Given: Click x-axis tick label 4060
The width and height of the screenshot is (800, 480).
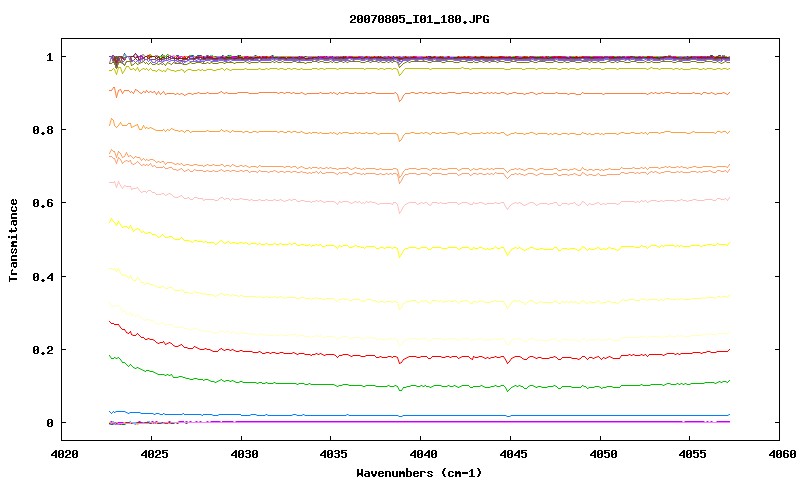Looking at the screenshot, I should pyautogui.click(x=783, y=454).
